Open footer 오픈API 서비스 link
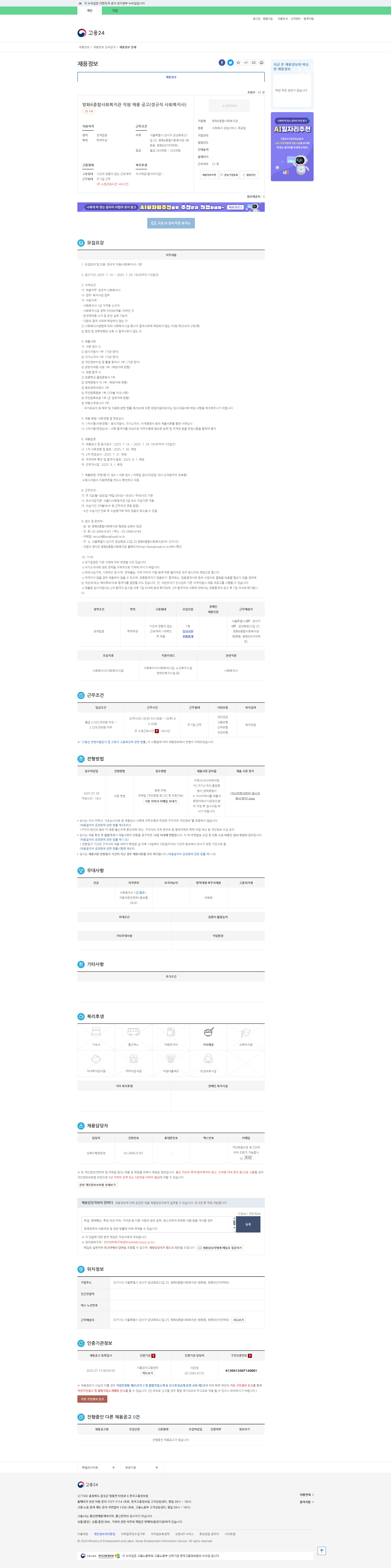The height and width of the screenshot is (1568, 391). click(184, 1534)
